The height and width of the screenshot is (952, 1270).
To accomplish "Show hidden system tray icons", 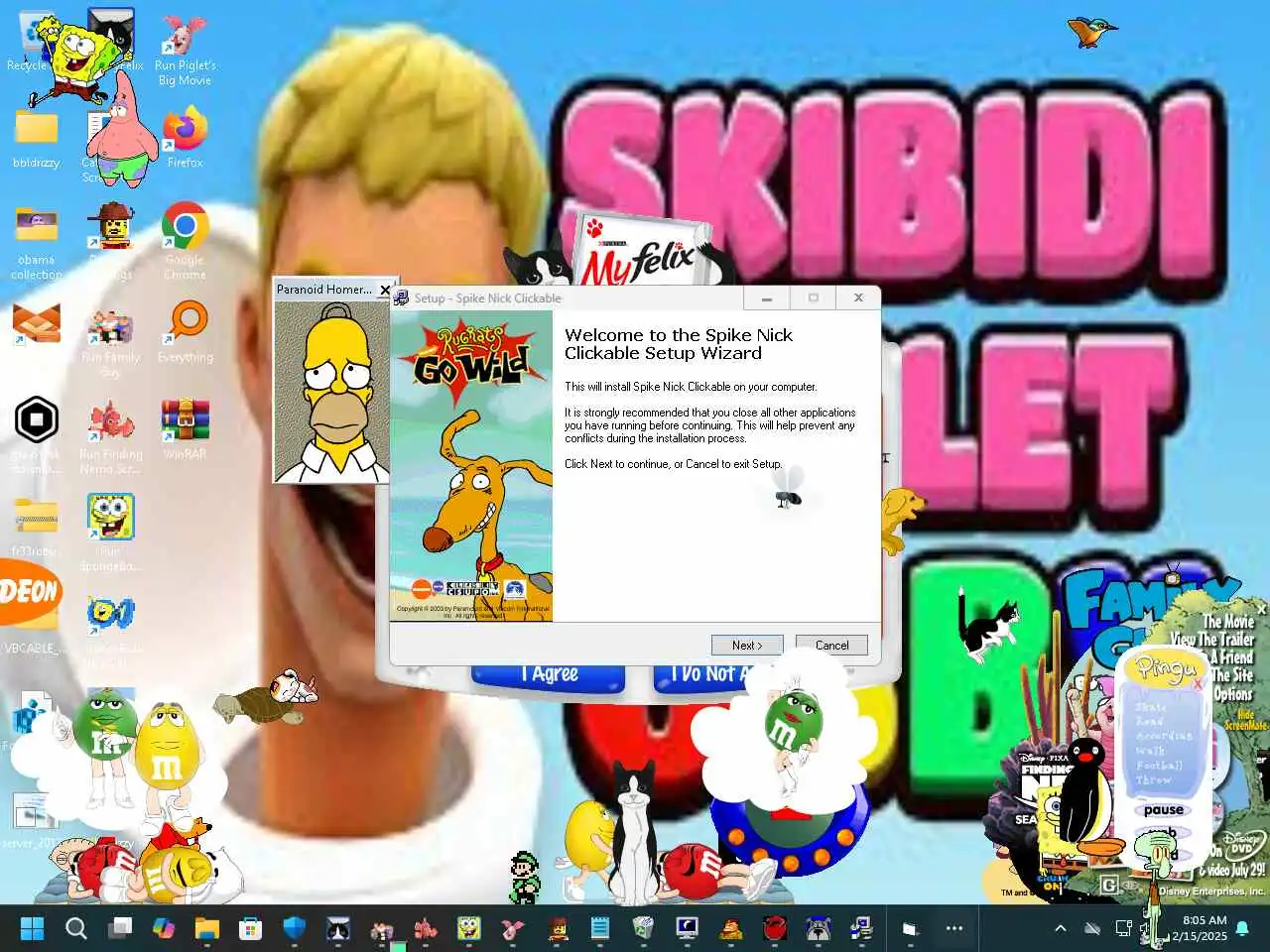I will click(x=1060, y=929).
